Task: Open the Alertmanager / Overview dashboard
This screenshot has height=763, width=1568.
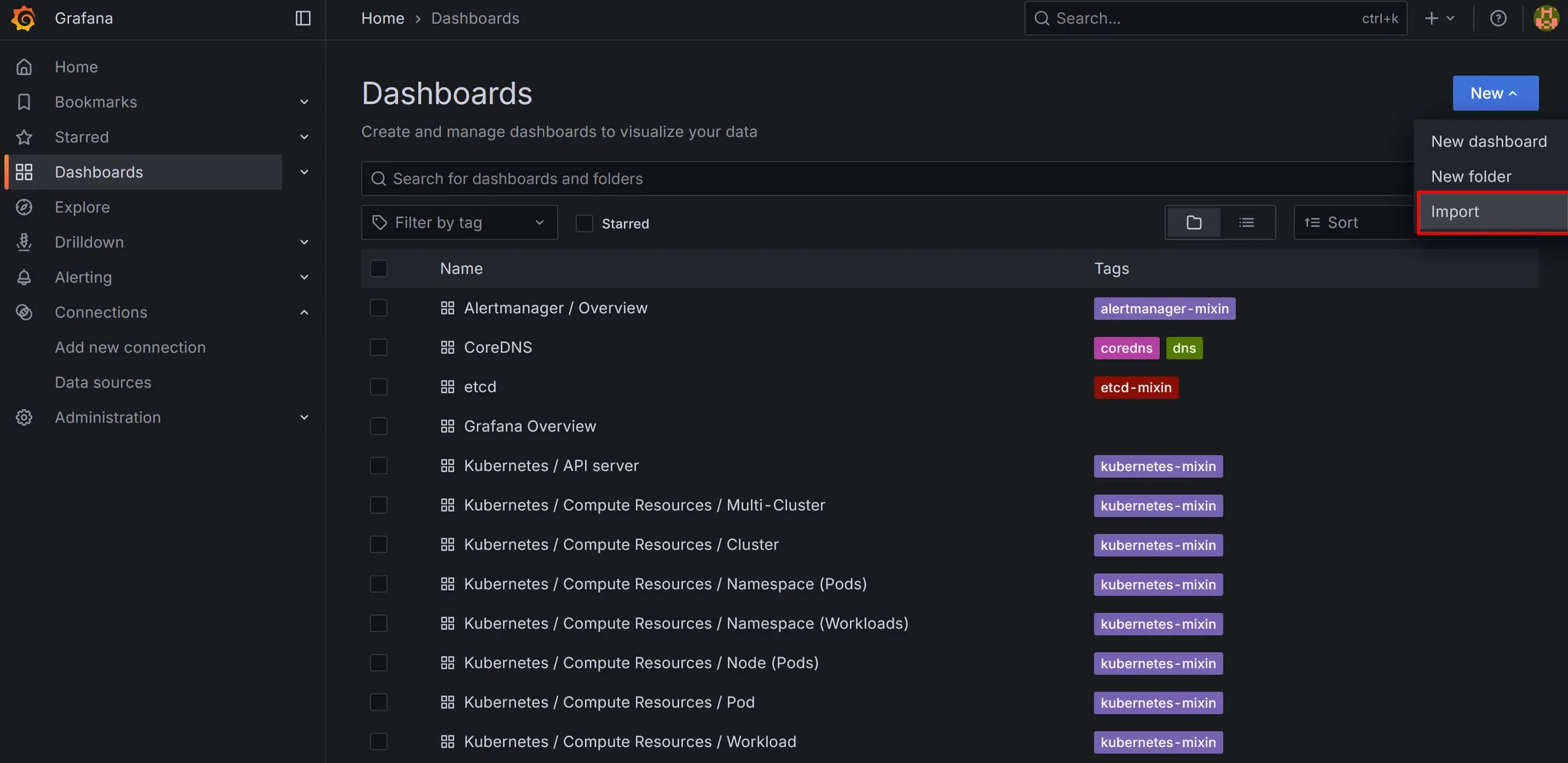Action: (555, 308)
